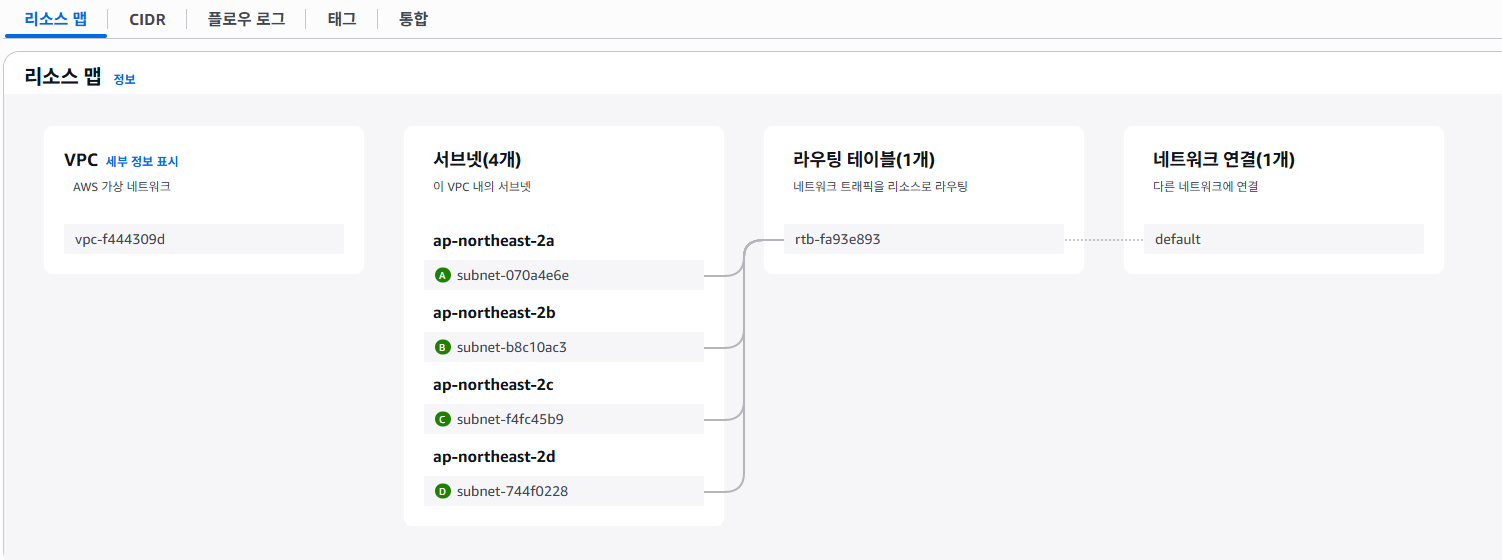Click the 서브넷(4개) panel heading
The height and width of the screenshot is (560, 1502).
point(477,159)
